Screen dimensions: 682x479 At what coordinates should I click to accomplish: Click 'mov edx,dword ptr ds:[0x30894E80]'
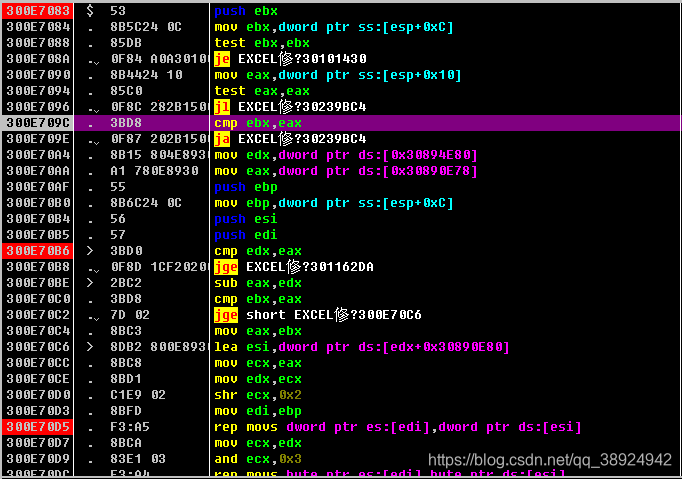pos(346,155)
